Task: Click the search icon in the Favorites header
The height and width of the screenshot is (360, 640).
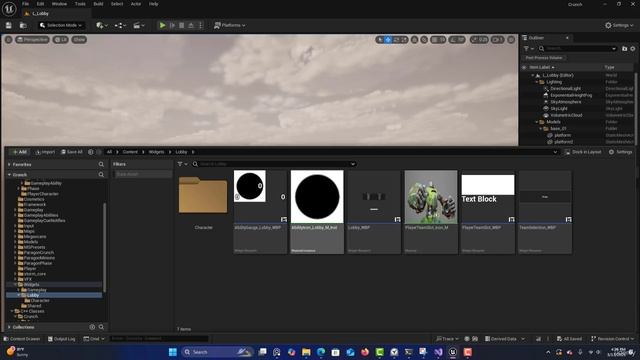Action: coord(101,164)
